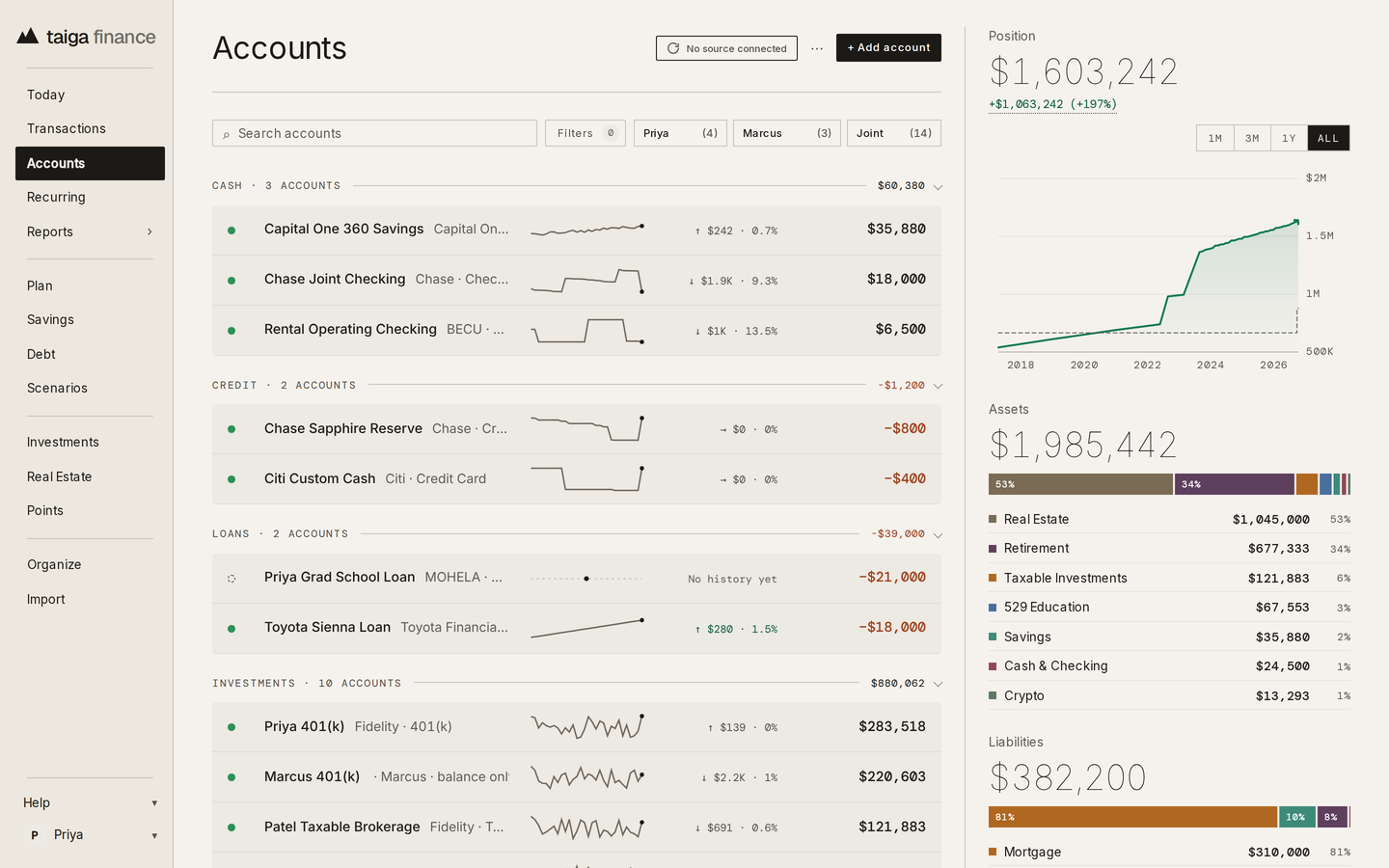
Task: Toggle the Joint owner filter
Action: click(x=894, y=133)
